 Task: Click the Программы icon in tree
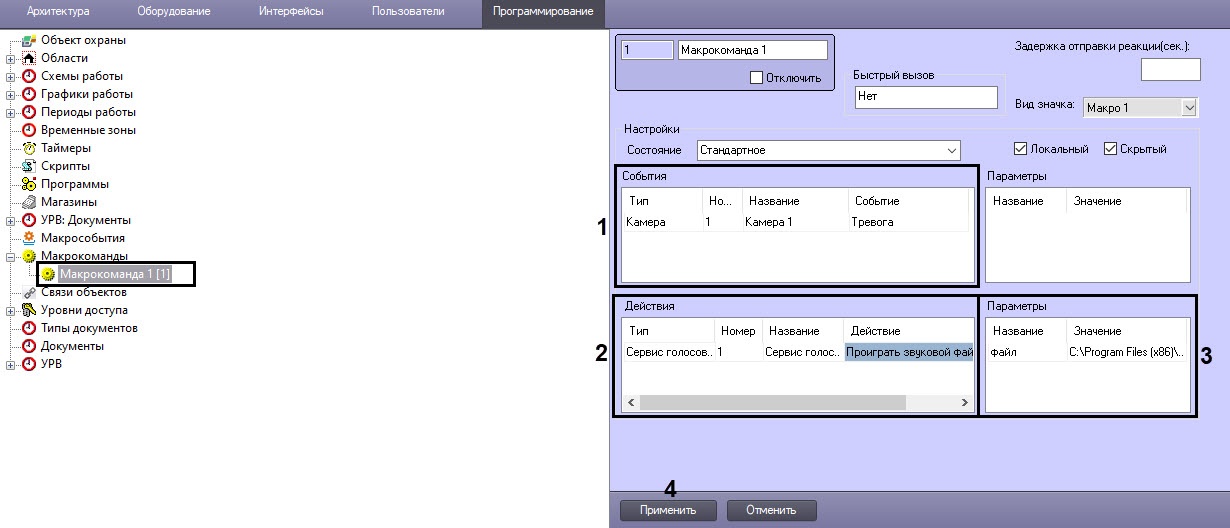pos(29,184)
